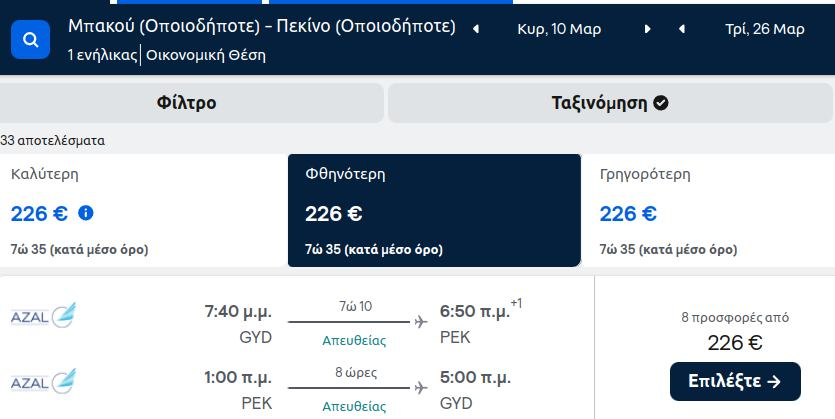The image size is (835, 419).
Task: Select the Καλύτερη sorting tab
Action: (144, 211)
